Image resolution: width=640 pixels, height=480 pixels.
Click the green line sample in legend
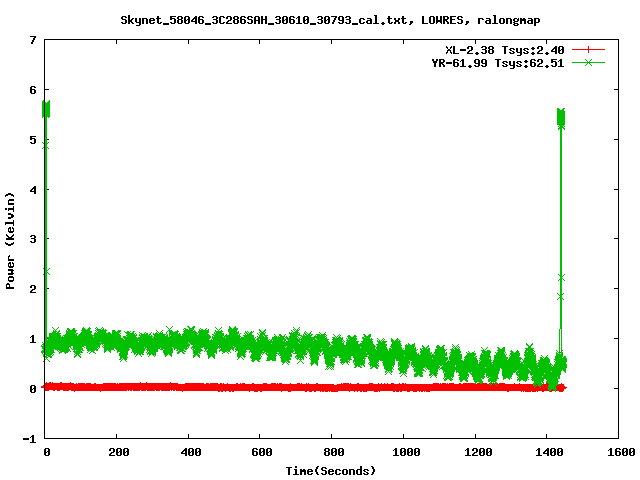588,63
